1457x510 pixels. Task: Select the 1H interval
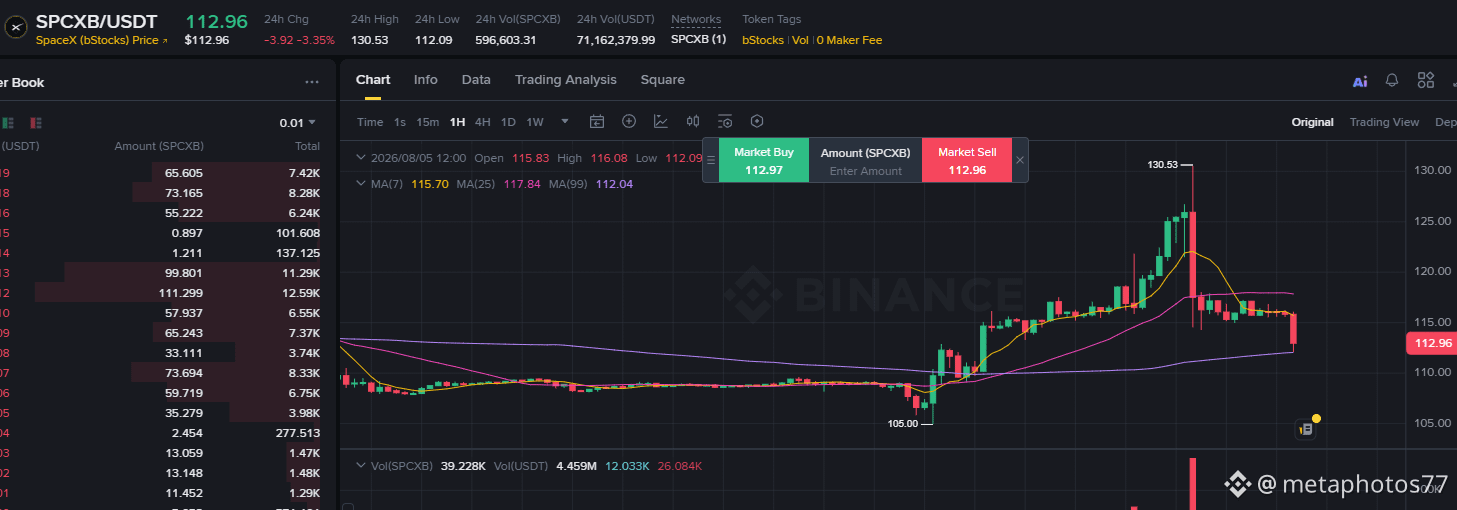pos(457,122)
